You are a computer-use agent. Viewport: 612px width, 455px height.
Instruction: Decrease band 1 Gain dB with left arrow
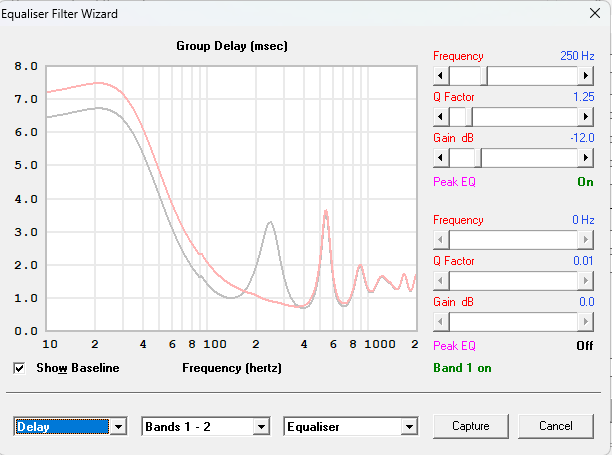point(441,158)
